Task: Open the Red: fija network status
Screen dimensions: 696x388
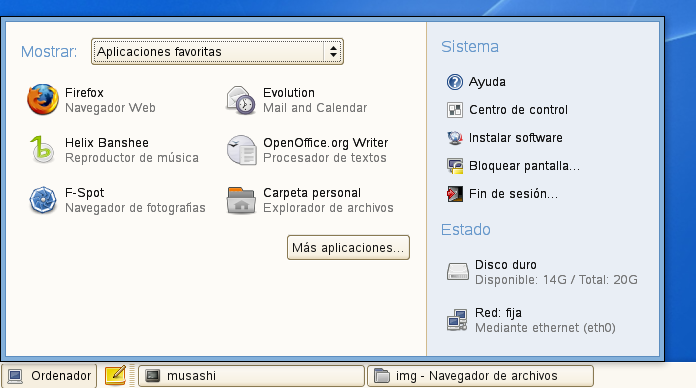Action: pos(531,320)
